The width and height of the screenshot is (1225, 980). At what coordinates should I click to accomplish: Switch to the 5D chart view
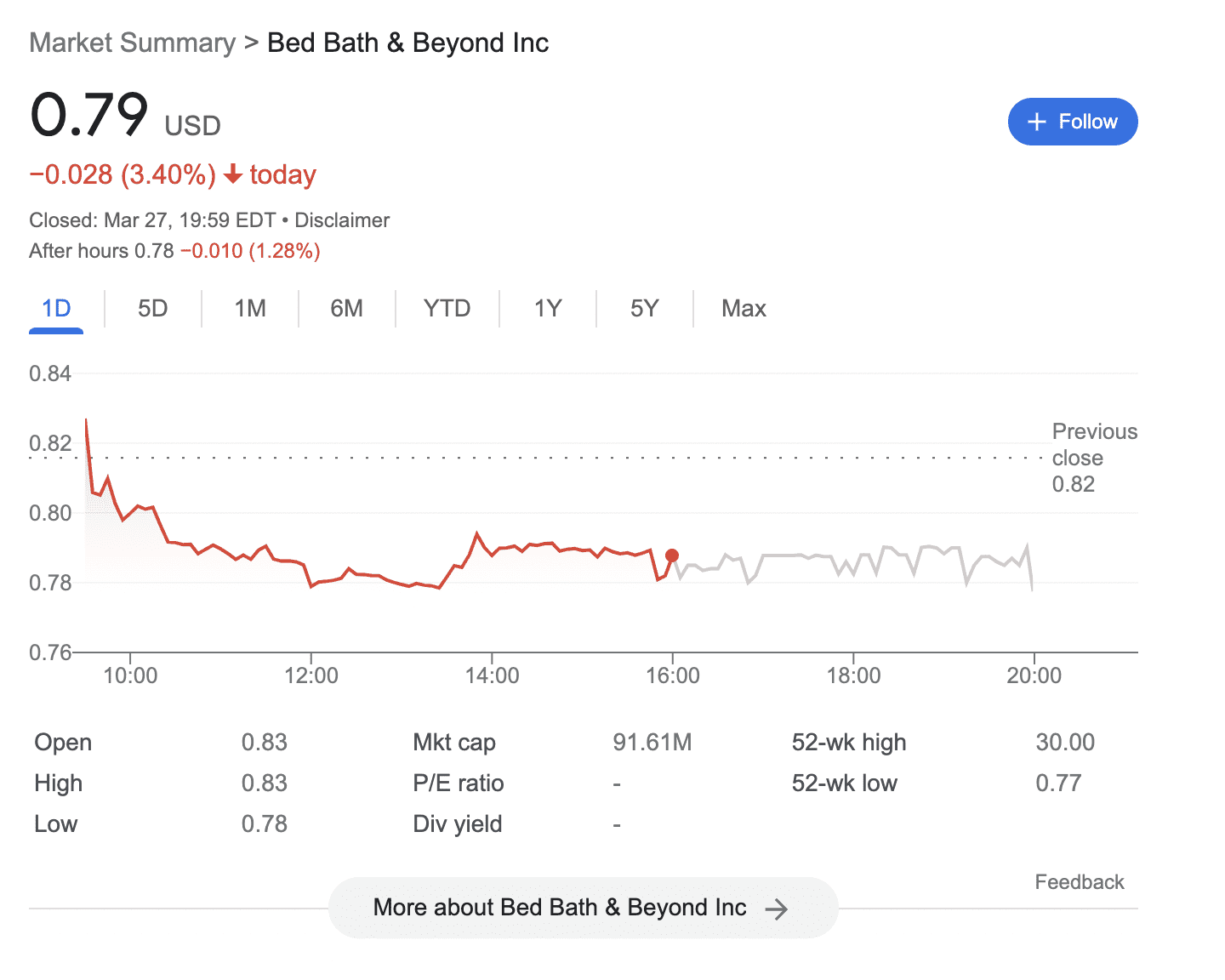tap(152, 308)
